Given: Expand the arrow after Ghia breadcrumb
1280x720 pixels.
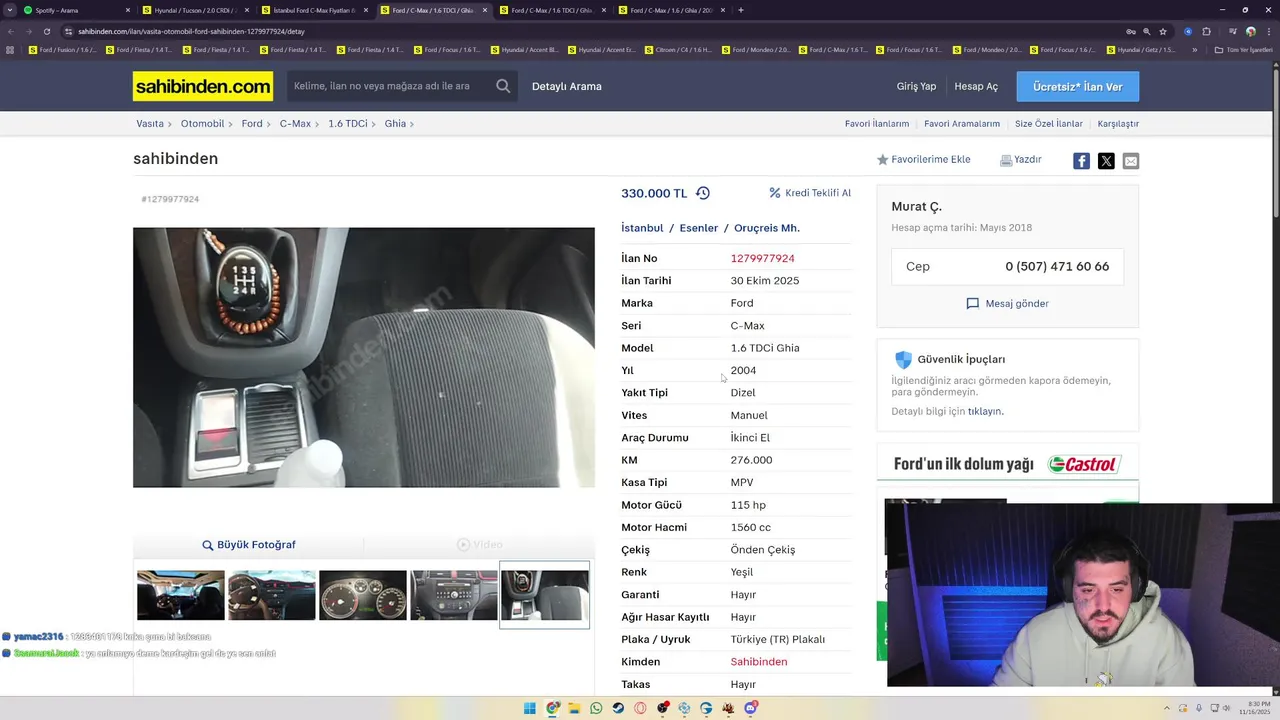Looking at the screenshot, I should click(412, 124).
